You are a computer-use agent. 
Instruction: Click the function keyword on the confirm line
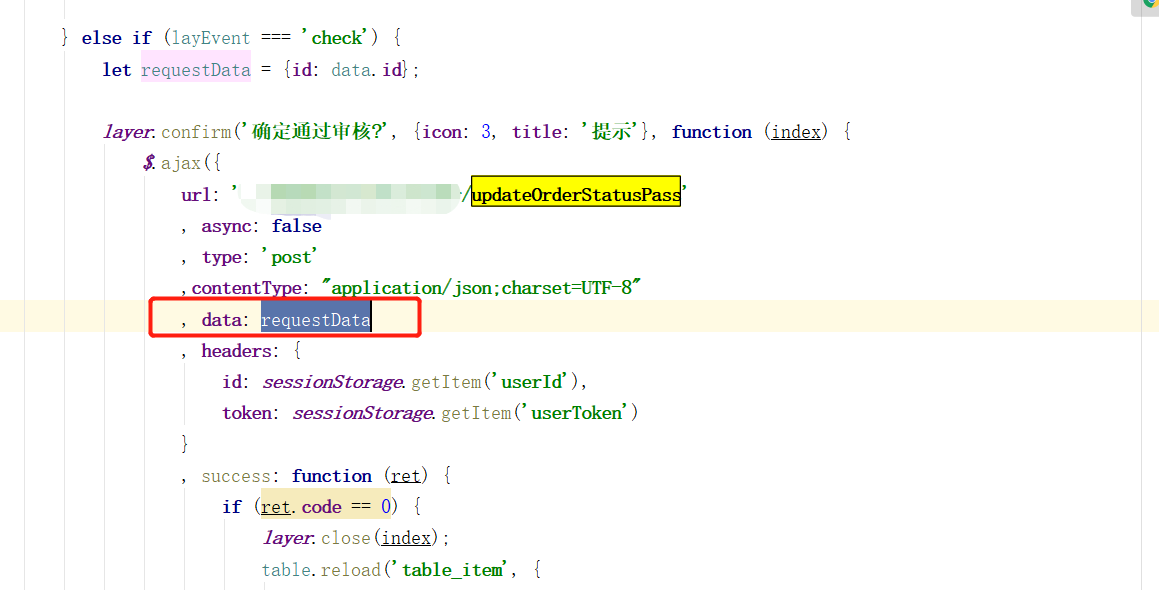(x=711, y=132)
